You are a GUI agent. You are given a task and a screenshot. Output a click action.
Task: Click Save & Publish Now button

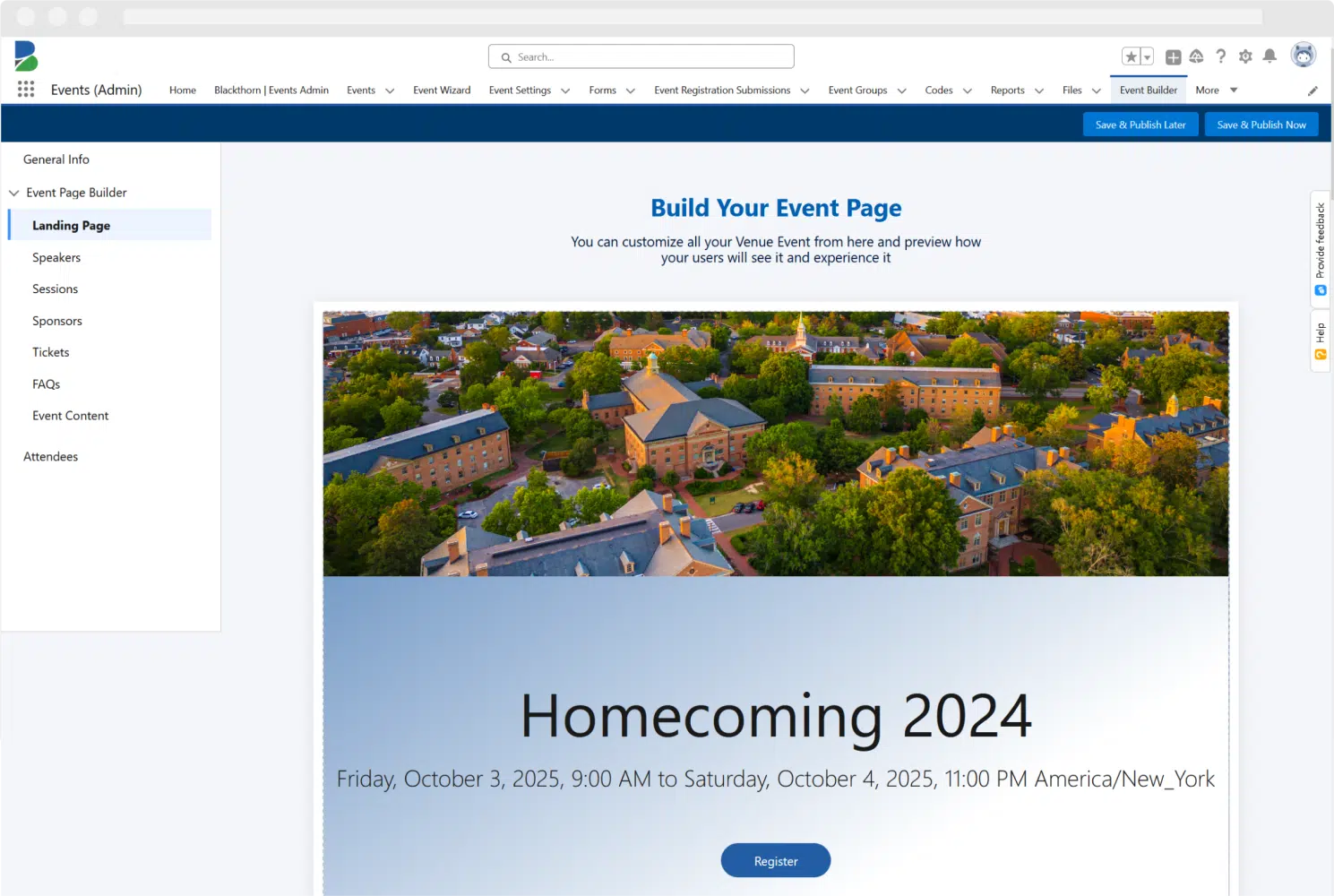point(1261,125)
